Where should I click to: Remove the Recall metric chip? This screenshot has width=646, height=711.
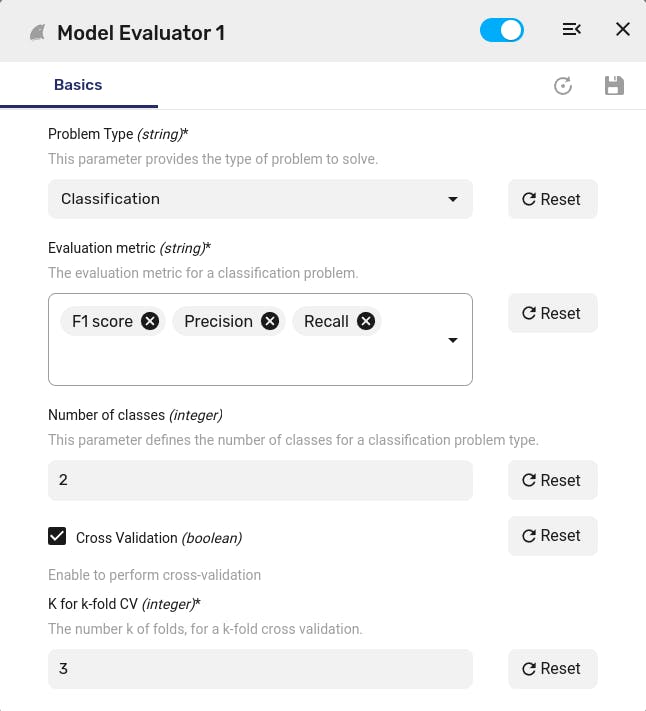click(366, 321)
